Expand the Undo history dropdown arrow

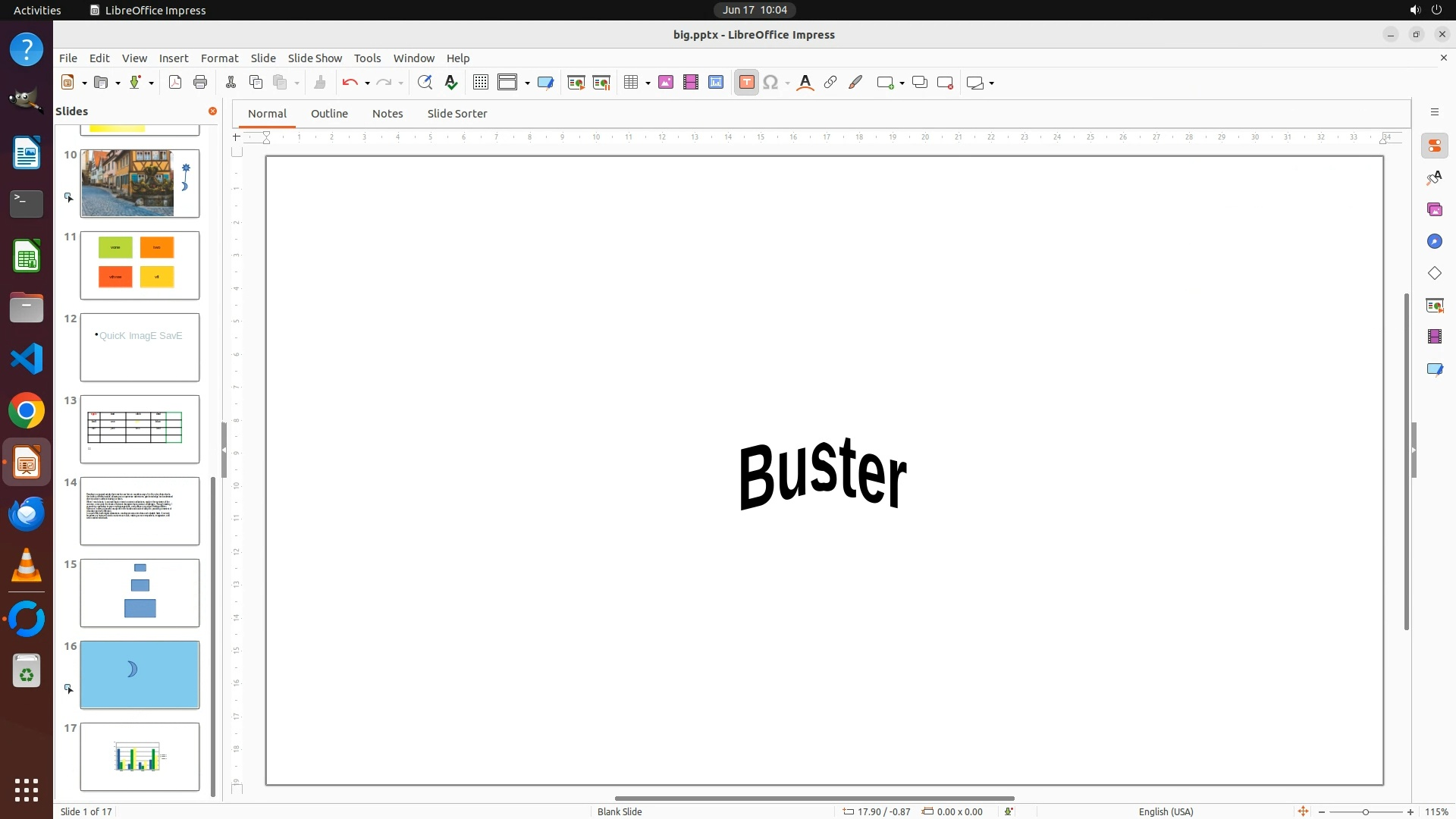tap(367, 83)
